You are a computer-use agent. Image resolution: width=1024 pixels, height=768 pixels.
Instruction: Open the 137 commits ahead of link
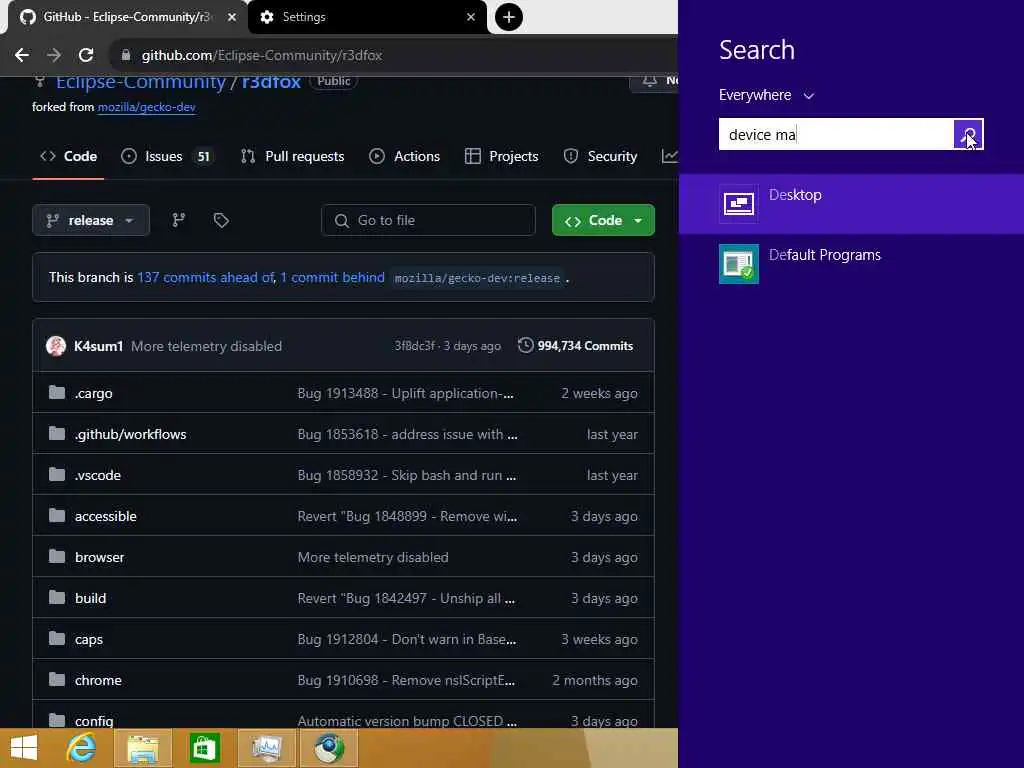(206, 277)
